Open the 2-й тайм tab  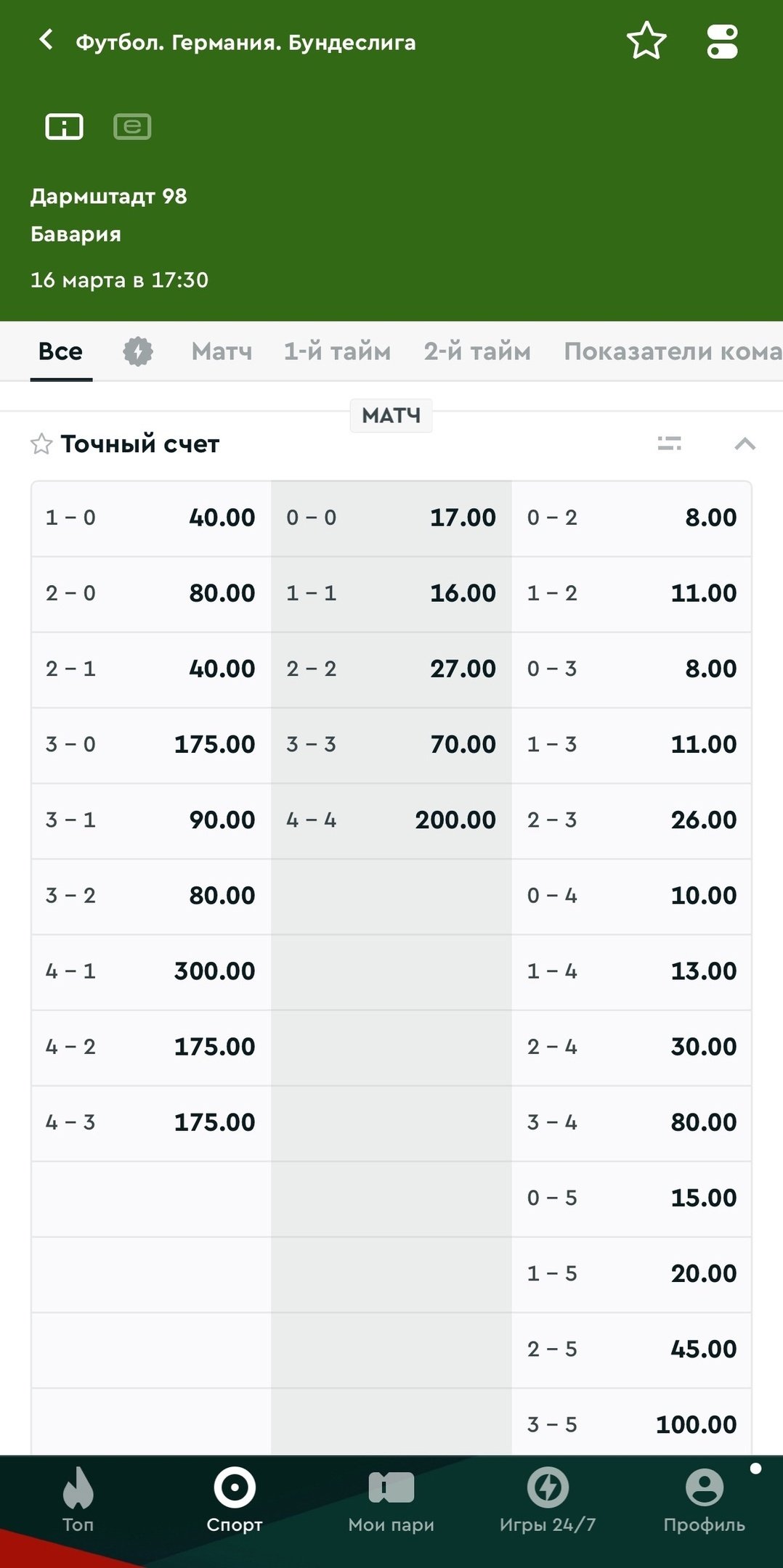tap(477, 352)
